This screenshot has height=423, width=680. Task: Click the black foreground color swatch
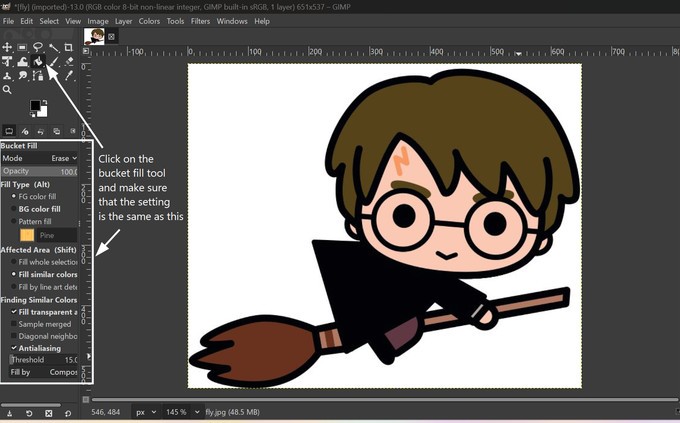(x=35, y=105)
